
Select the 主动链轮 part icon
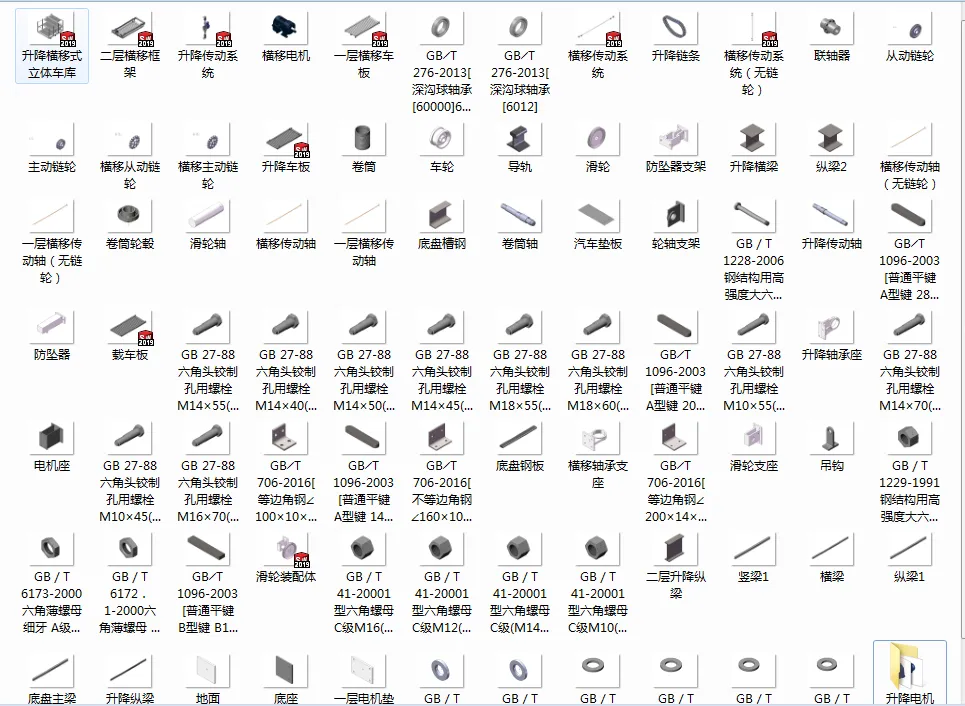click(52, 140)
